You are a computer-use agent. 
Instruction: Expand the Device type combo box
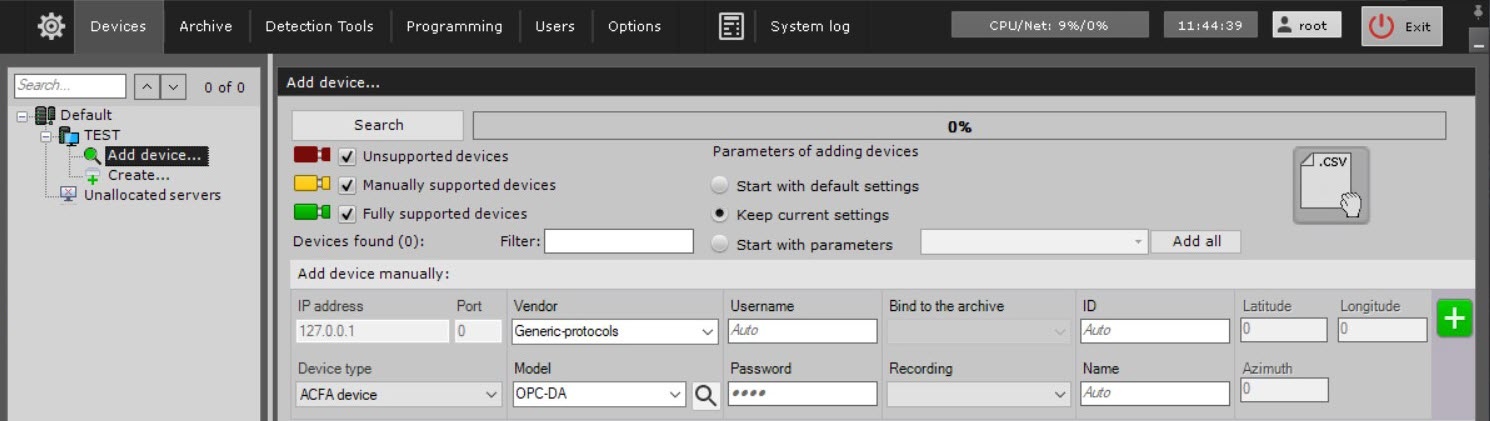pos(491,395)
